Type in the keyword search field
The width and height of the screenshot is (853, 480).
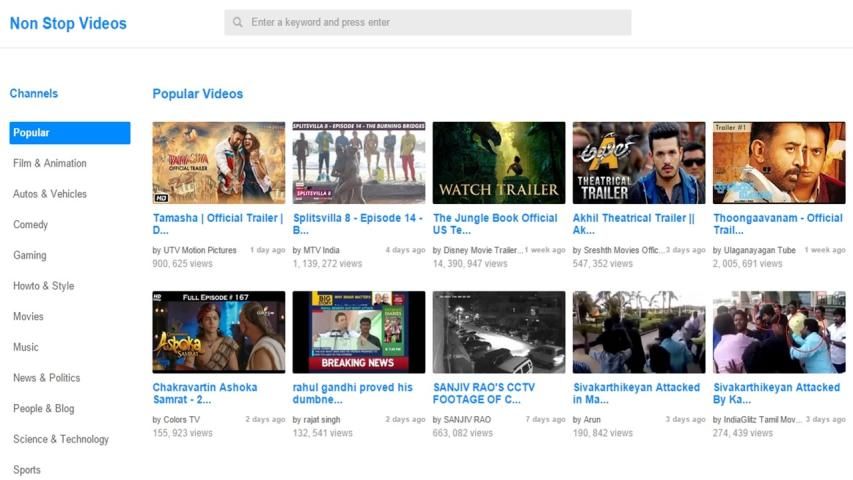pyautogui.click(x=435, y=22)
